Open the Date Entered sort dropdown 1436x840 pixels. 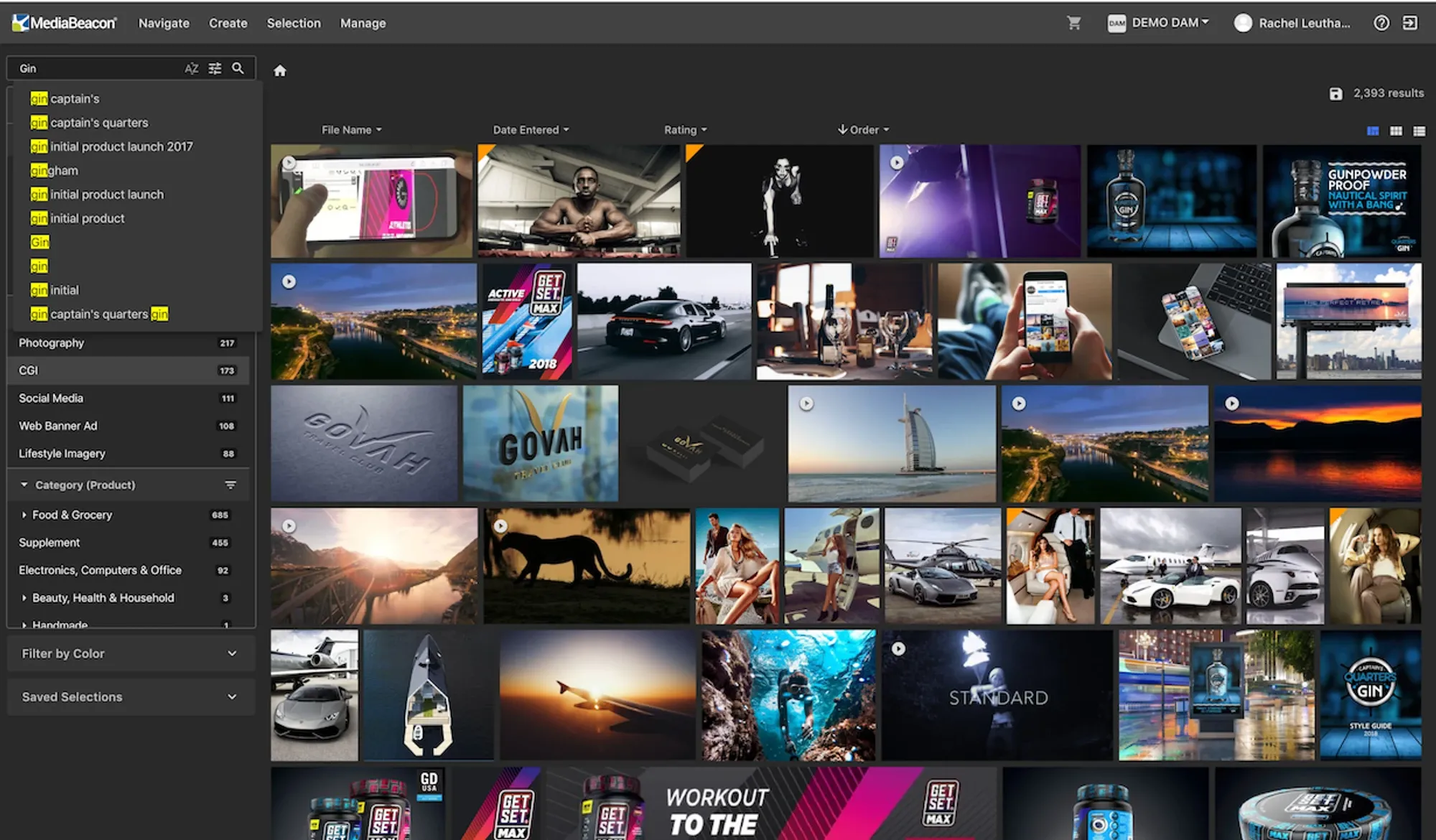pyautogui.click(x=531, y=130)
